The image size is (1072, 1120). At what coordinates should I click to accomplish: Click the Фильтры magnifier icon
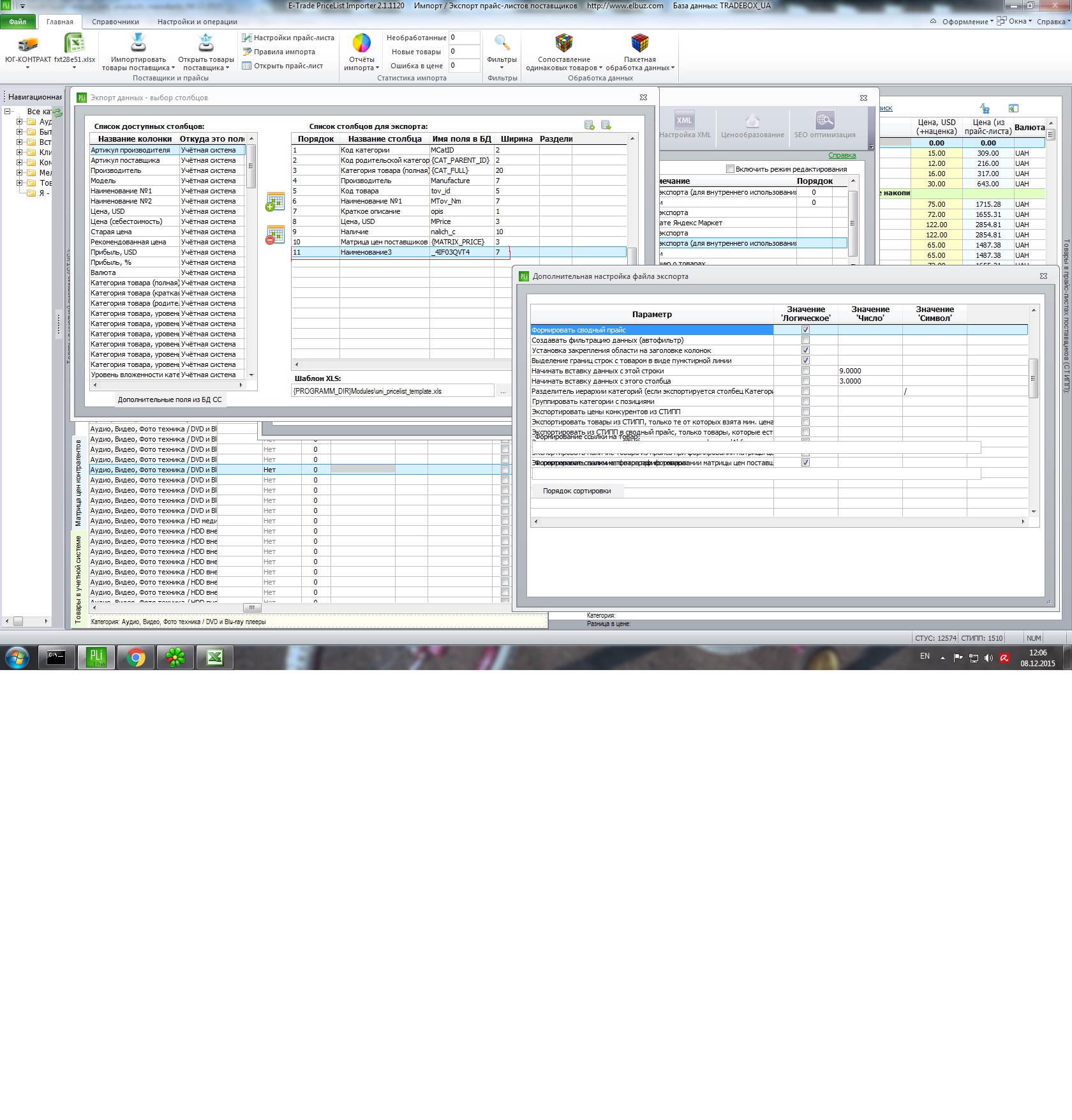click(502, 43)
